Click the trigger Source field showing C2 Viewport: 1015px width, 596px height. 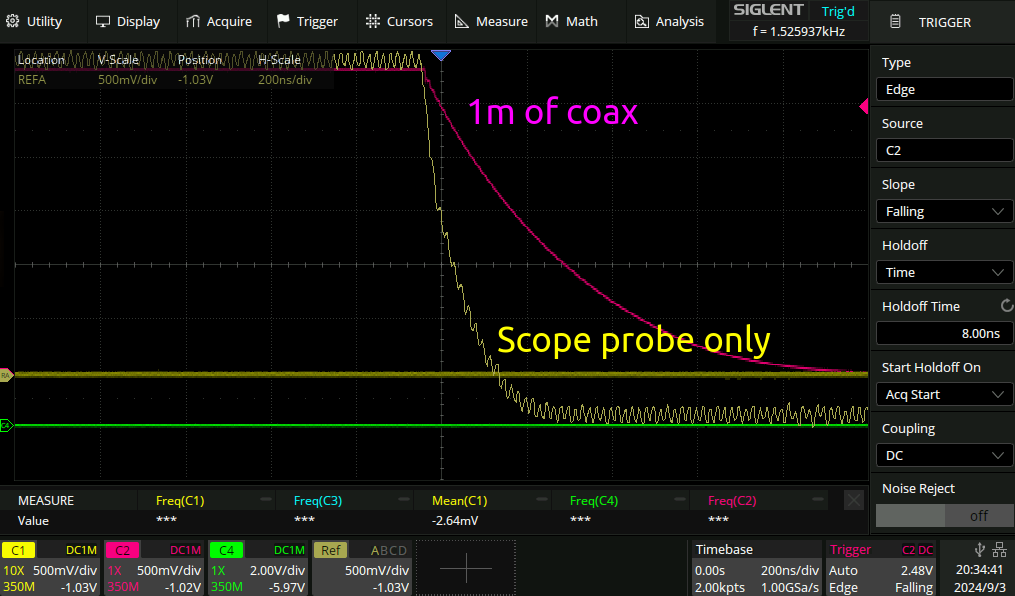(x=944, y=150)
